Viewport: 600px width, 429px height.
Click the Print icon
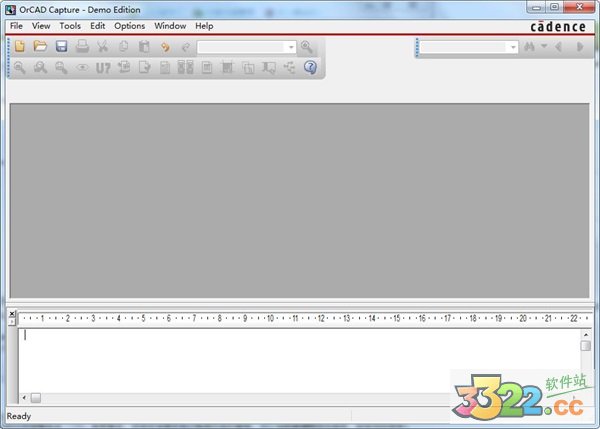point(83,47)
